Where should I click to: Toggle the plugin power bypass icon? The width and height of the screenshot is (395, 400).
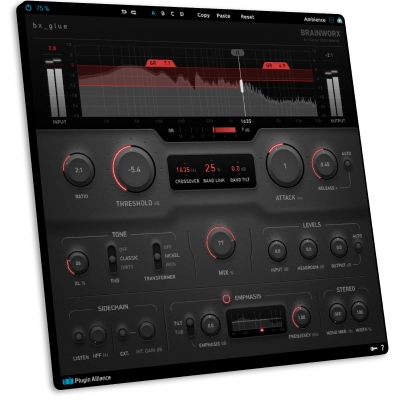coord(29,8)
